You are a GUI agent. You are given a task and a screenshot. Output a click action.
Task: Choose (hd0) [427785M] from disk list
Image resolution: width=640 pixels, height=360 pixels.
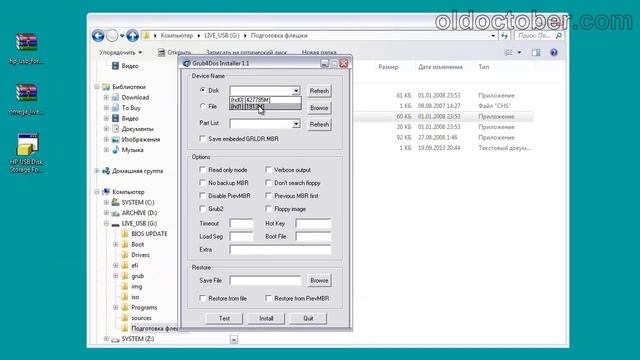[x=265, y=100]
